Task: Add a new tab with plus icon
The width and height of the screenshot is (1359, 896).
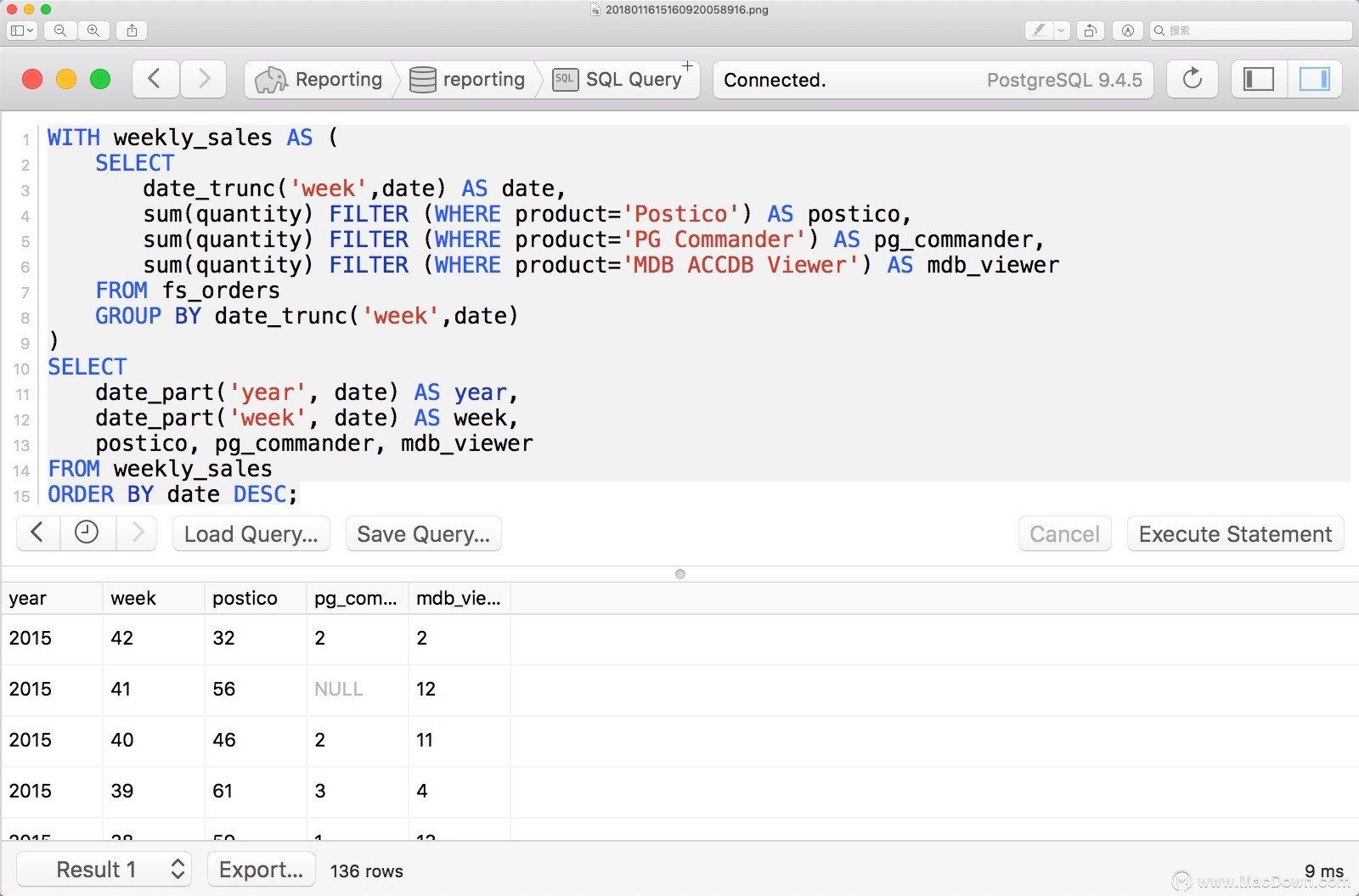Action: (x=688, y=66)
